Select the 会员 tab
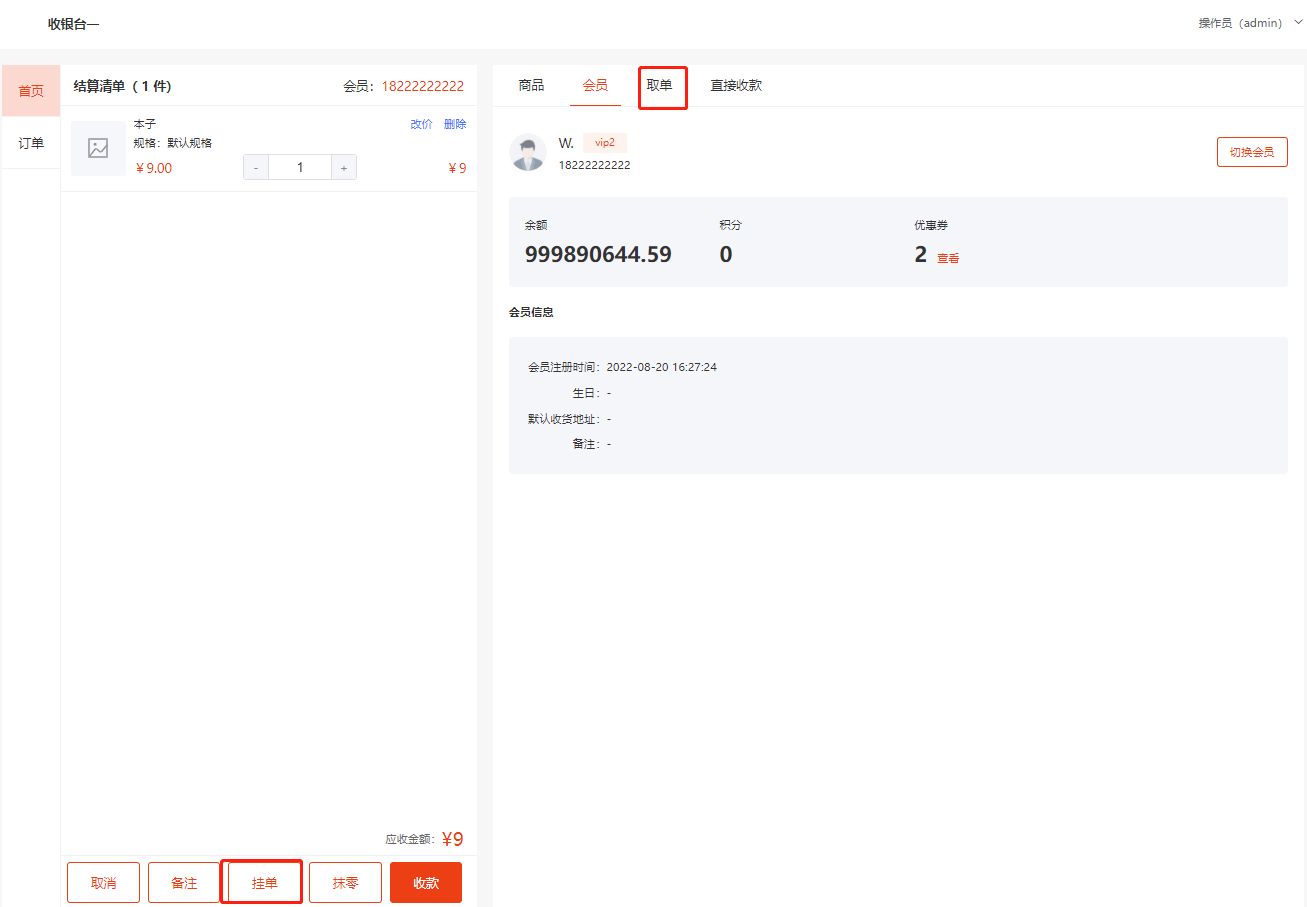This screenshot has height=907, width=1307. (x=595, y=86)
